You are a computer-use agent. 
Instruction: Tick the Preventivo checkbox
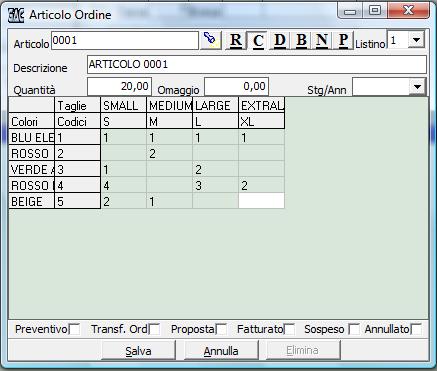coord(74,329)
